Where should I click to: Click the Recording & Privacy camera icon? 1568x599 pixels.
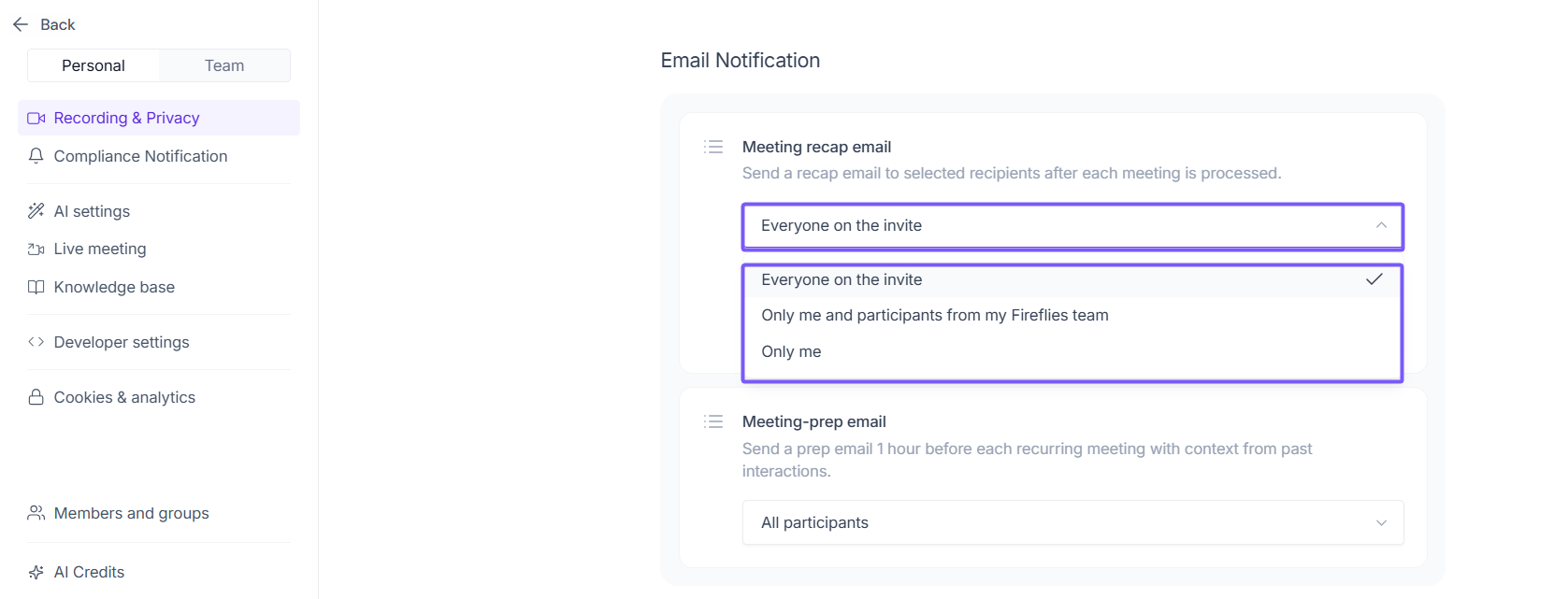point(36,119)
